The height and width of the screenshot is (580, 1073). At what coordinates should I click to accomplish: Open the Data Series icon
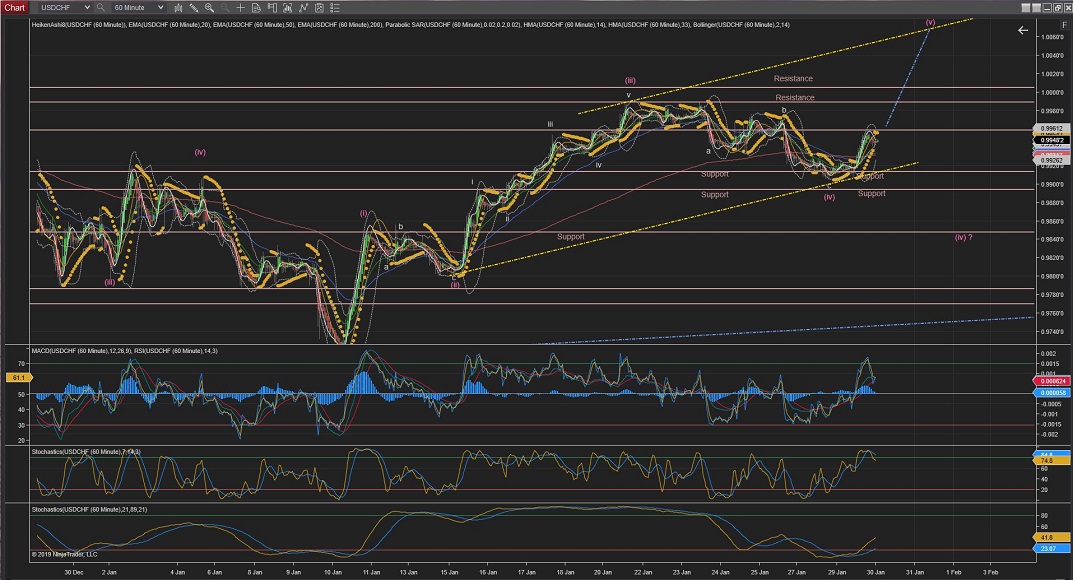tap(256, 7)
